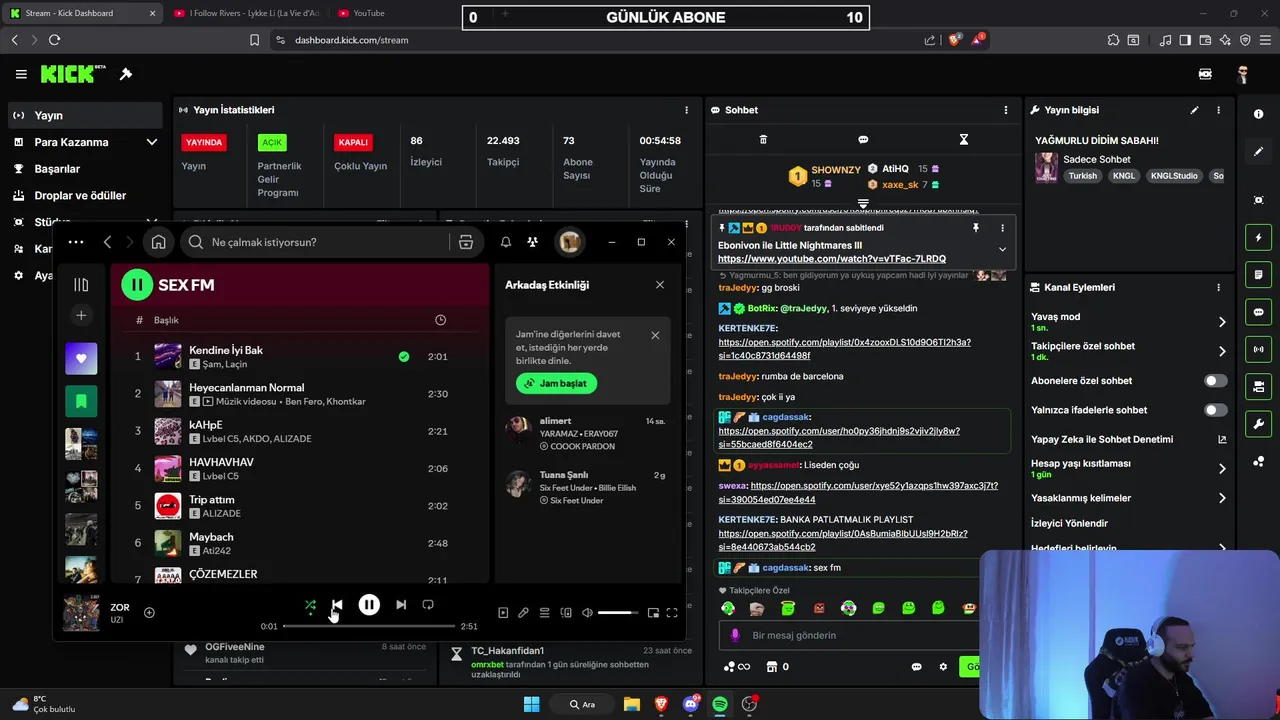Click the speech bubble icon in Sohbet toolbar
Image resolution: width=1280 pixels, height=720 pixels.
point(863,140)
